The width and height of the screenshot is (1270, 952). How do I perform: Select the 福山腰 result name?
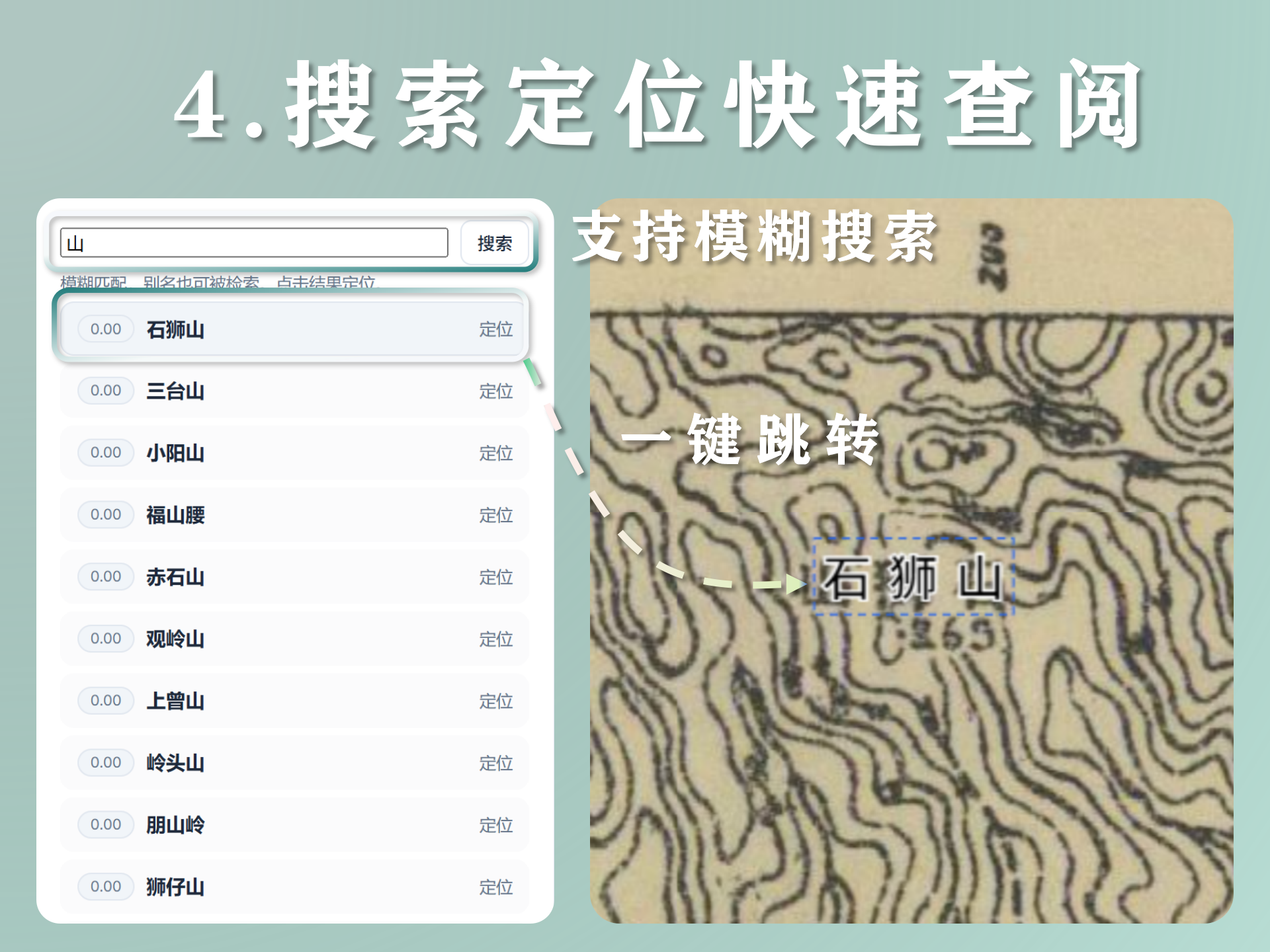[x=175, y=515]
